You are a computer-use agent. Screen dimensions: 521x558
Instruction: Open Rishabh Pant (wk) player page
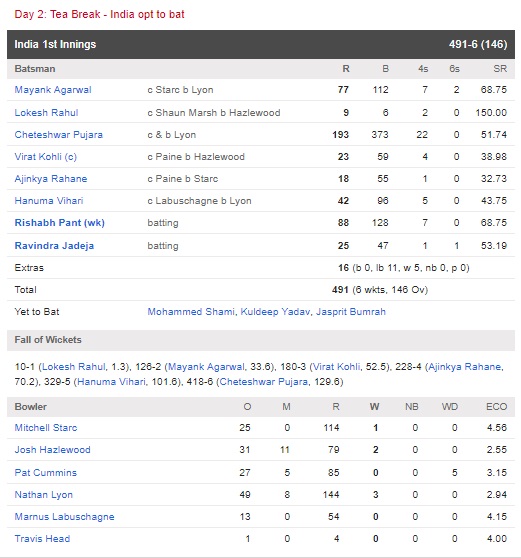point(59,223)
